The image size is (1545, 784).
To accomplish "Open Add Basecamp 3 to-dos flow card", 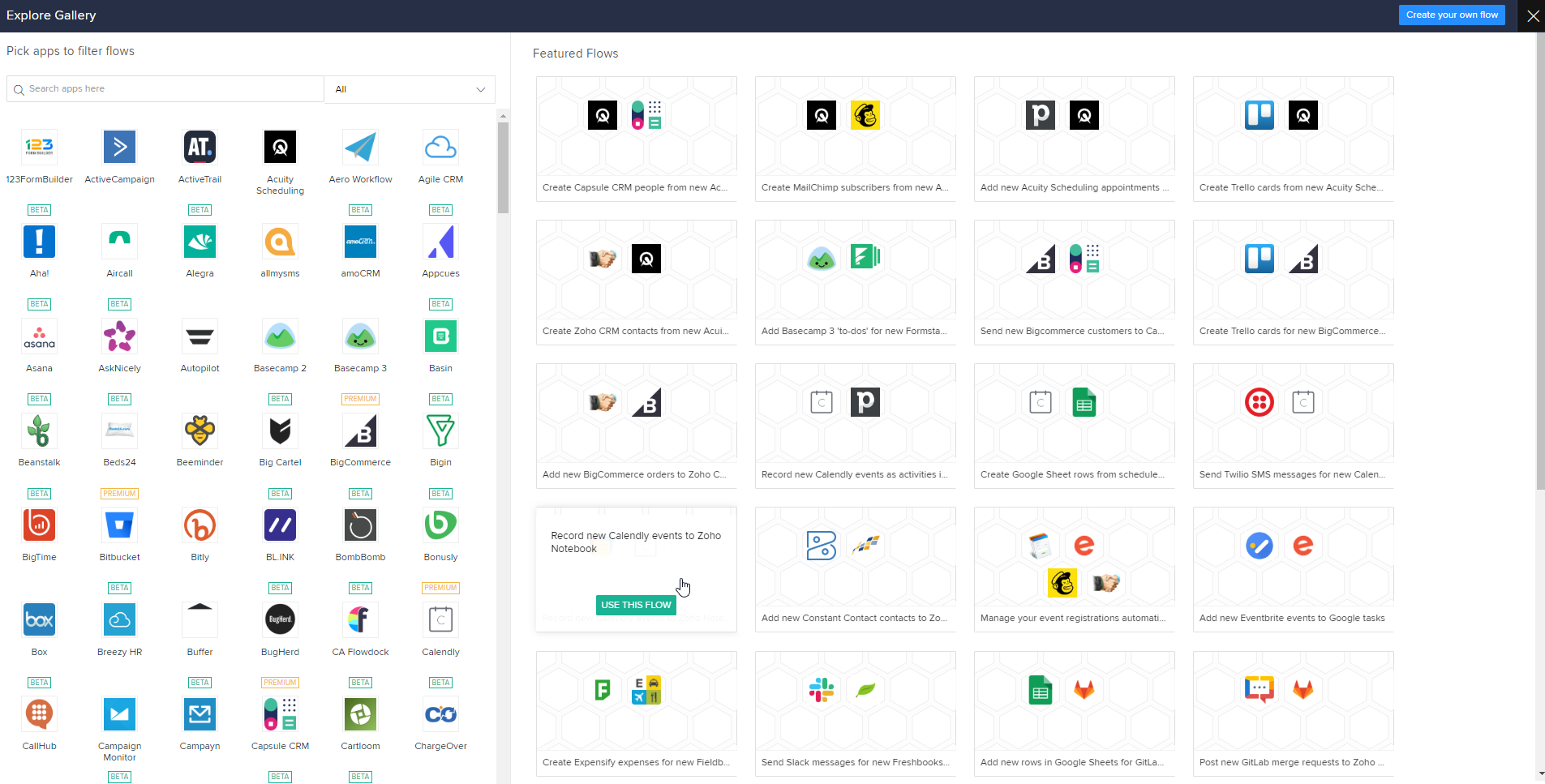I will pyautogui.click(x=856, y=282).
